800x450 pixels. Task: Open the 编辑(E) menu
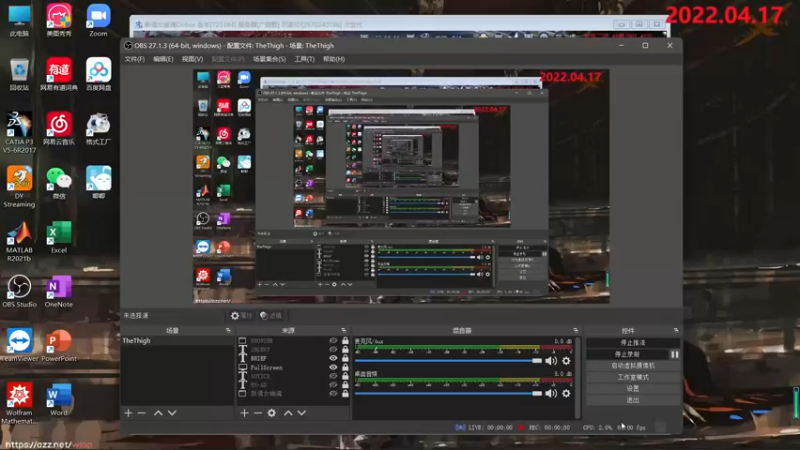click(x=163, y=59)
